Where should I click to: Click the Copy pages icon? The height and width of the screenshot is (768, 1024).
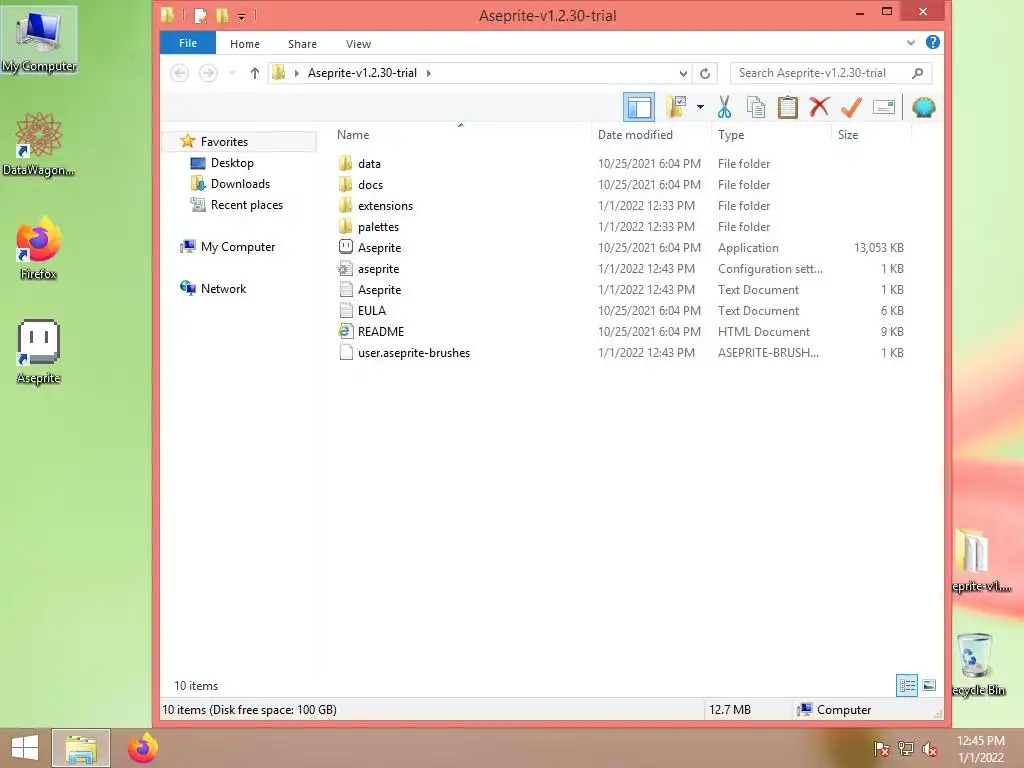tap(756, 107)
